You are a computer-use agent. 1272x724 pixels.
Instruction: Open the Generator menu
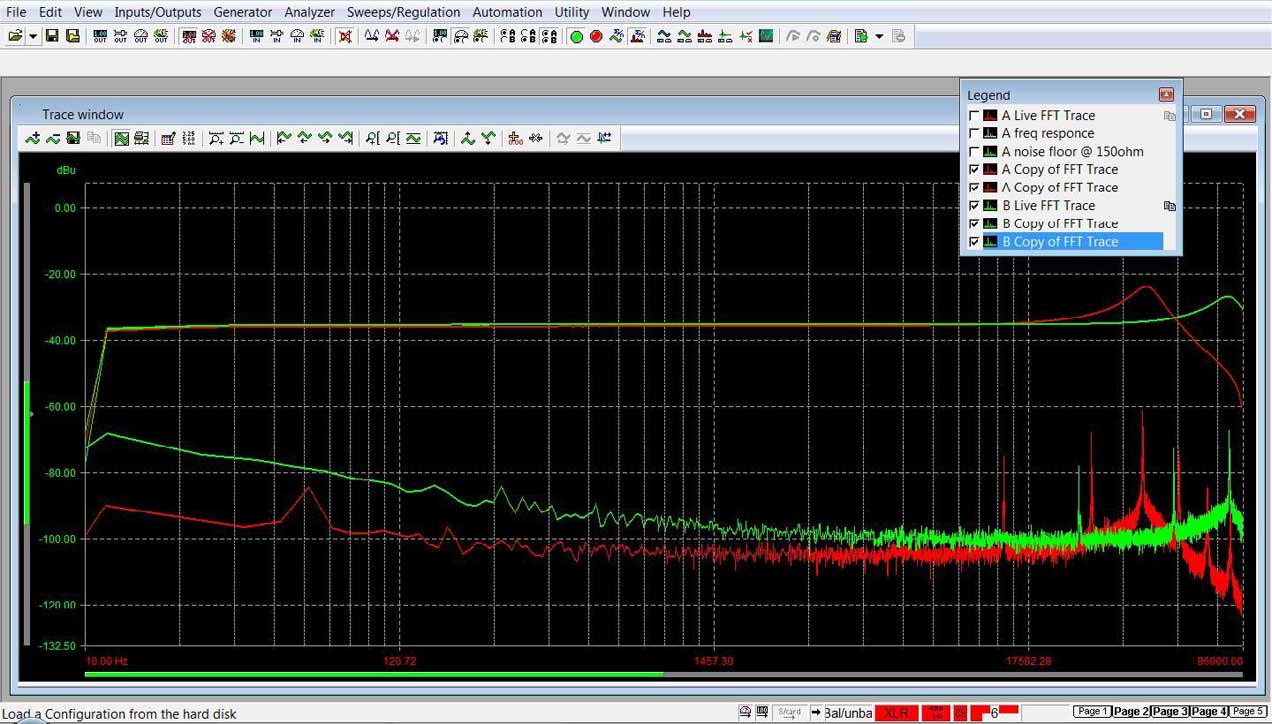[x=242, y=12]
